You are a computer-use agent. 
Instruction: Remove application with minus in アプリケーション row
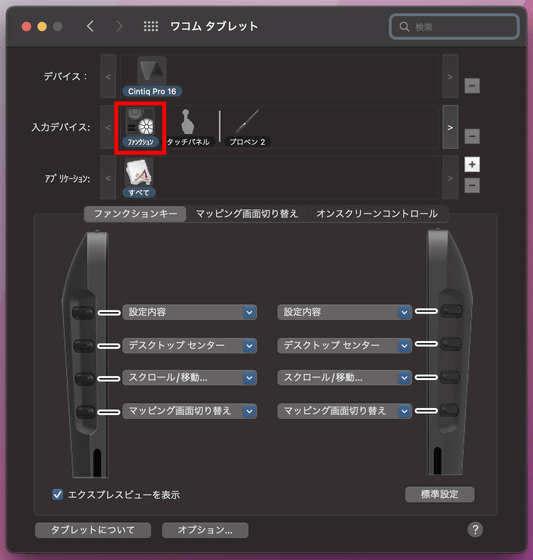(472, 185)
